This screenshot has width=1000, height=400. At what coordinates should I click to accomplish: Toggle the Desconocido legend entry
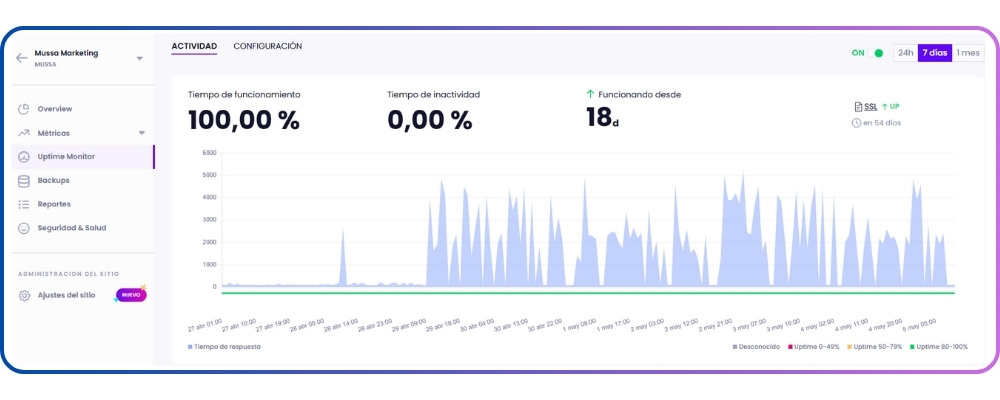[x=756, y=346]
